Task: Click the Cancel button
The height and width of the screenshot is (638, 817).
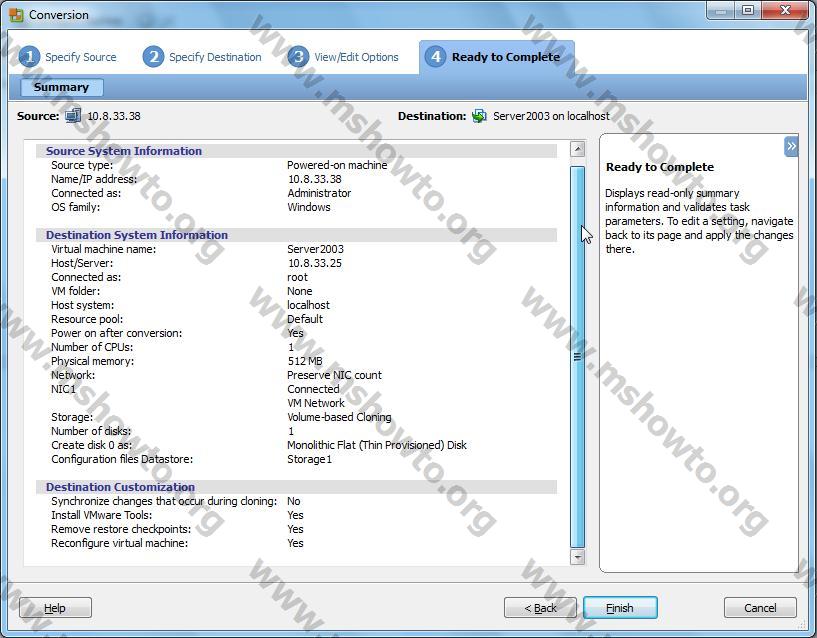Action: click(x=760, y=608)
